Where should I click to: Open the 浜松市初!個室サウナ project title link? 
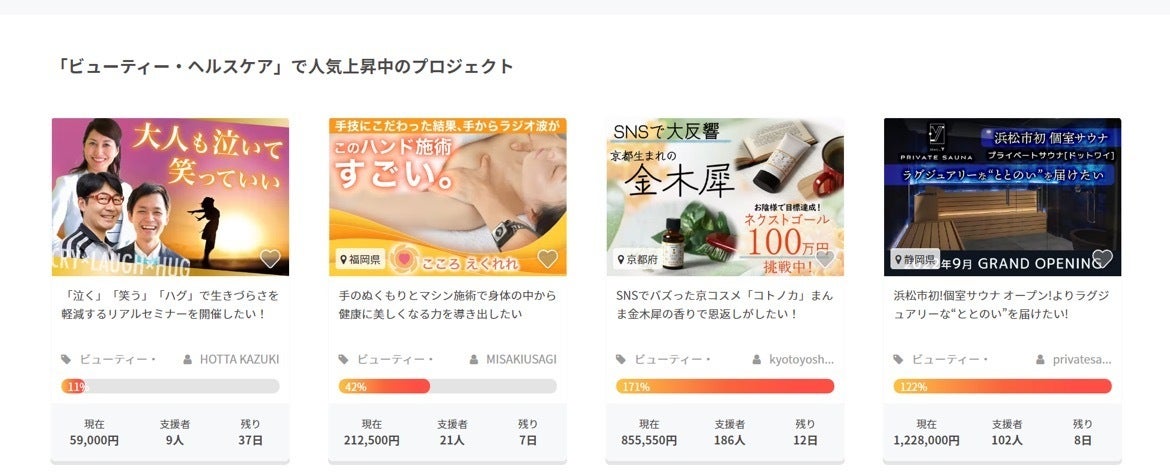pyautogui.click(x=1002, y=305)
